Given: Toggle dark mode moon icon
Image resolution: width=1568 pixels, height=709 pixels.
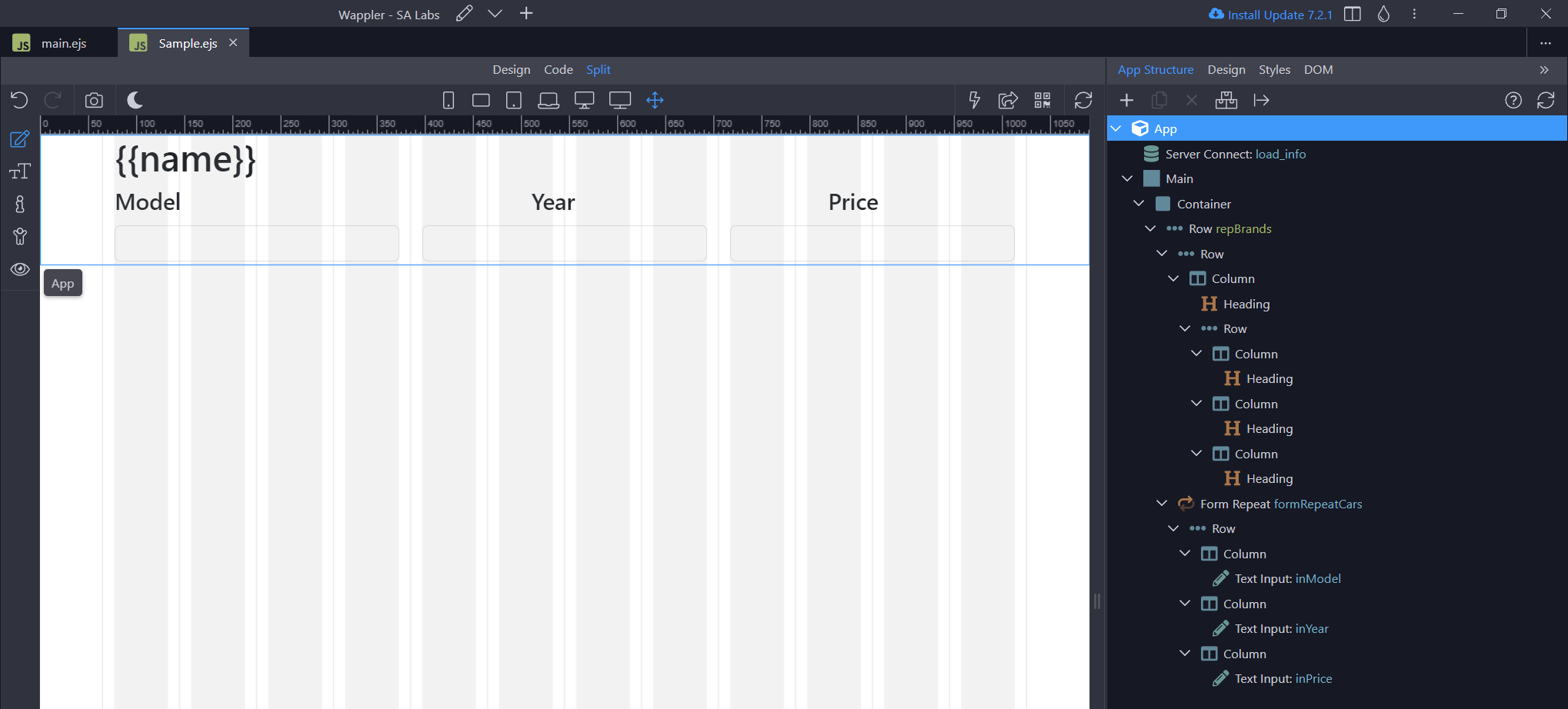Looking at the screenshot, I should click(135, 101).
